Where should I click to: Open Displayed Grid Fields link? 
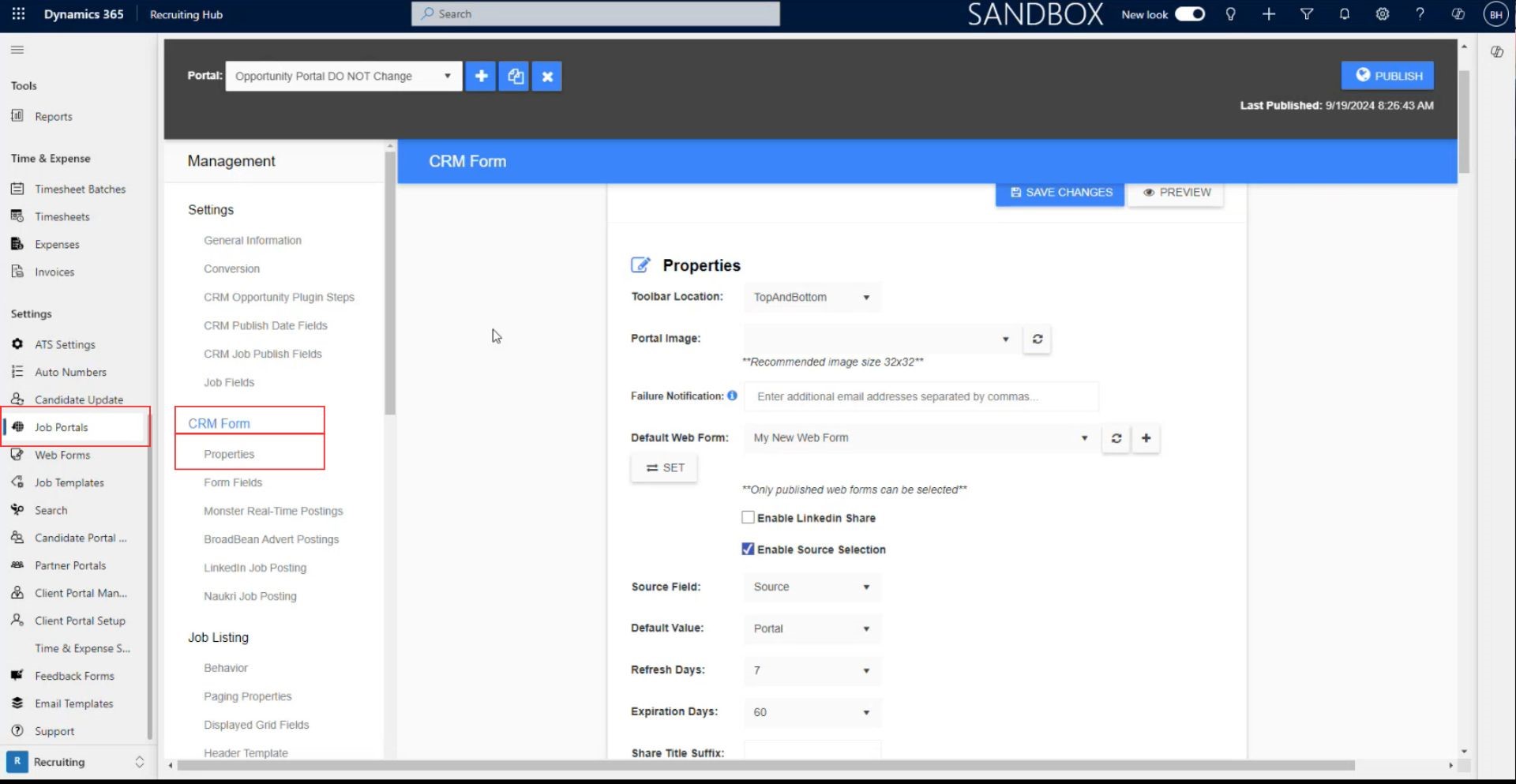click(257, 726)
